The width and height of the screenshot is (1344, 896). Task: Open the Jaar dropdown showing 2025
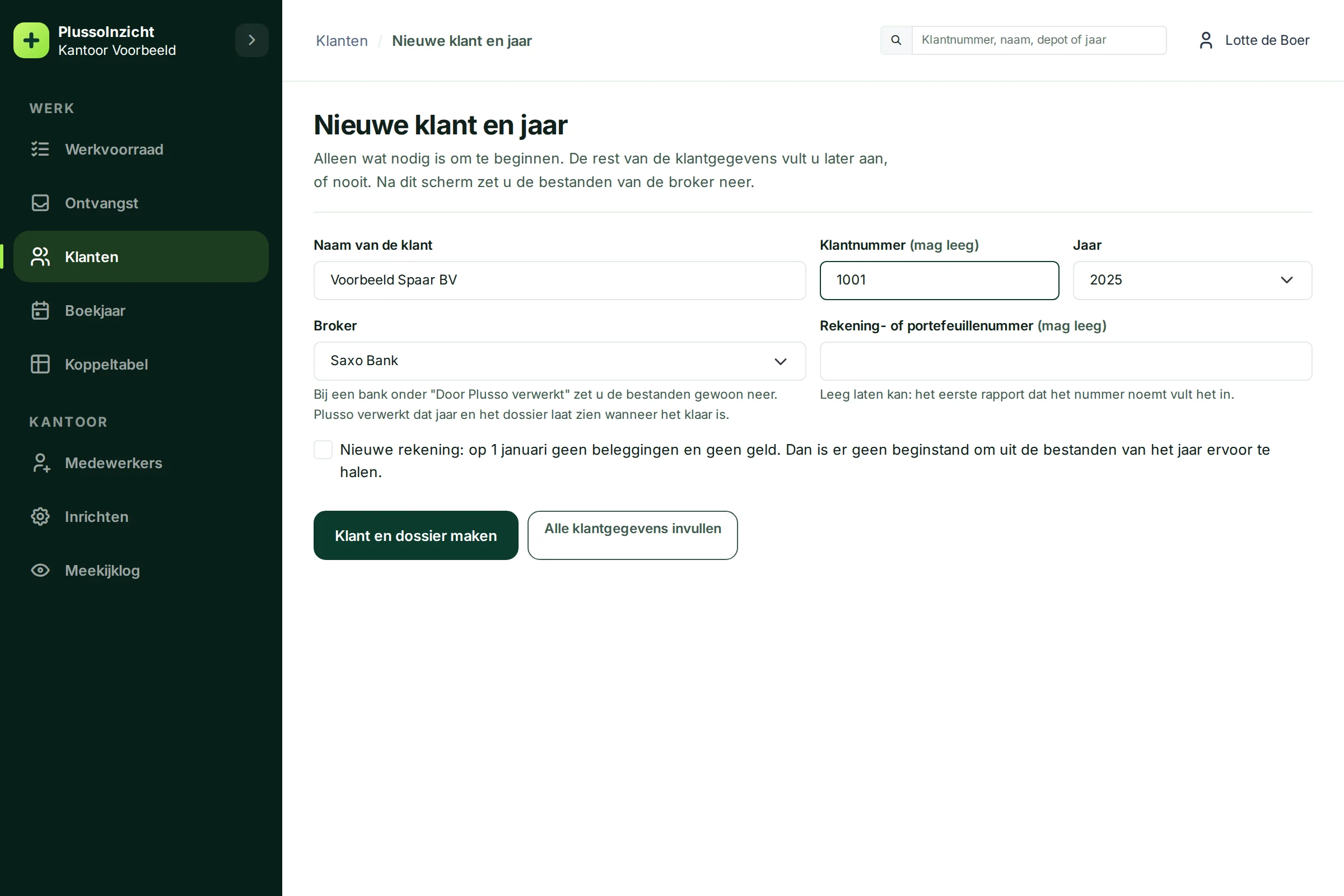point(1192,280)
